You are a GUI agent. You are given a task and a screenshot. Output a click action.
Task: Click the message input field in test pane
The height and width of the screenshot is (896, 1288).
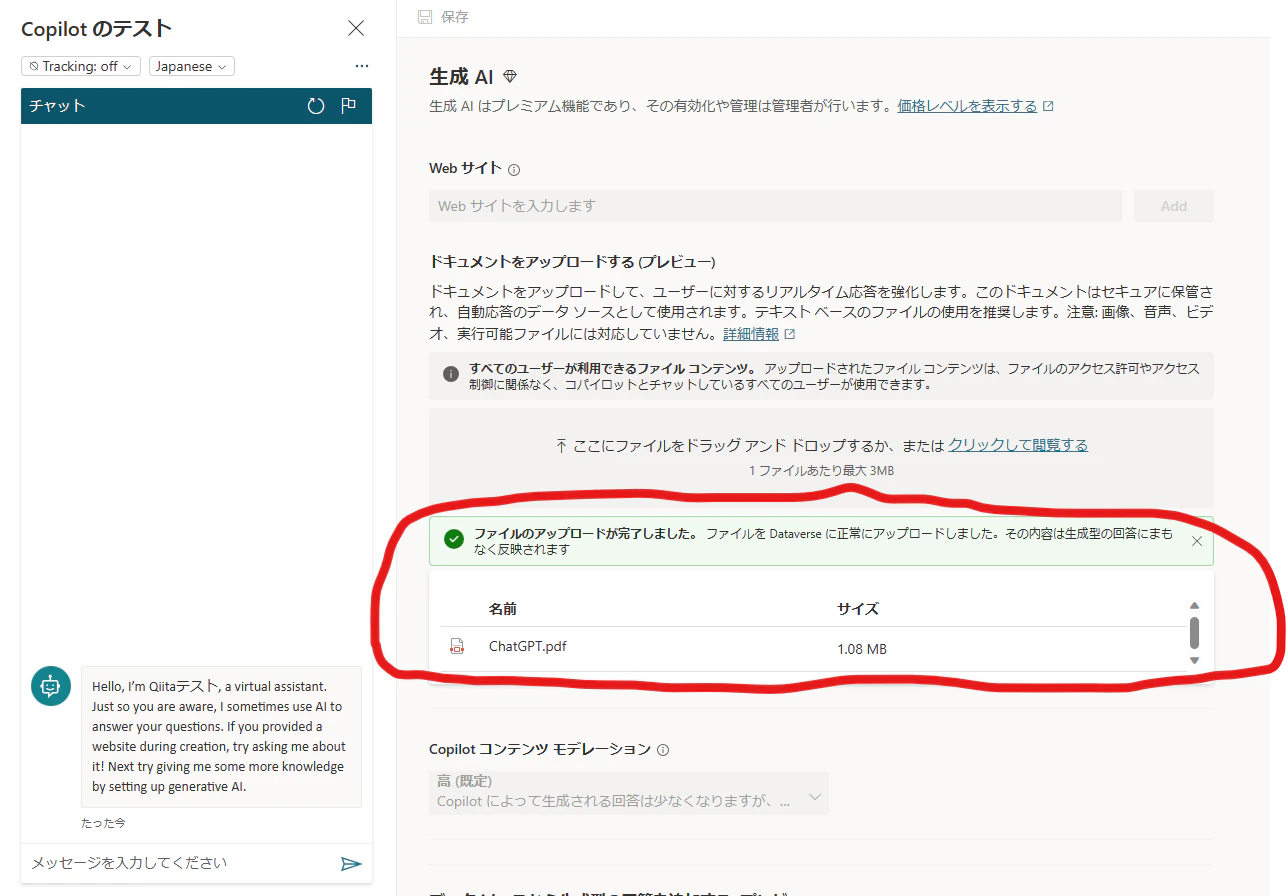[170, 862]
